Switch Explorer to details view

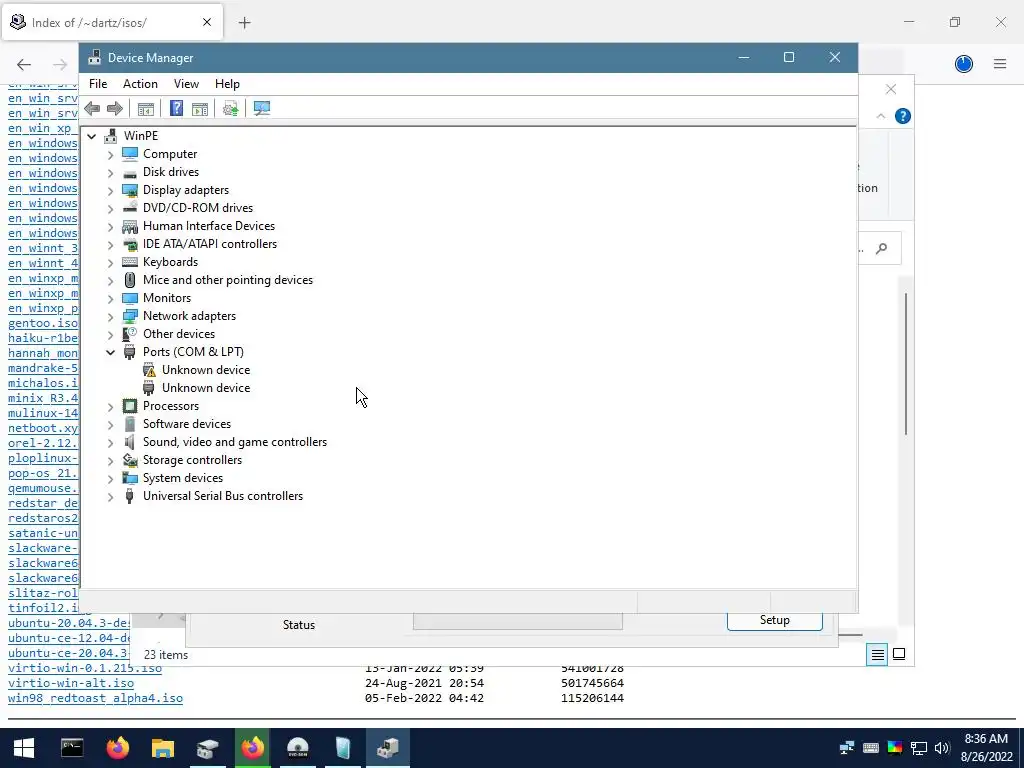pos(878,654)
